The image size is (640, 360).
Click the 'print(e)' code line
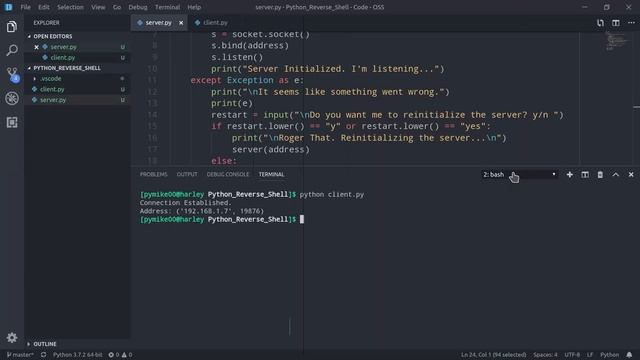click(232, 103)
